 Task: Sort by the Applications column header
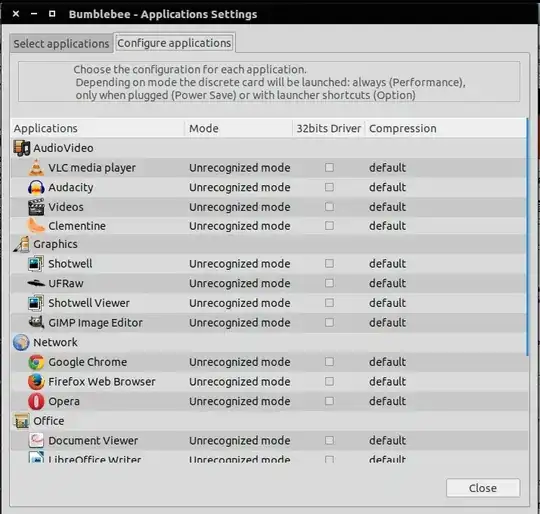pos(98,128)
